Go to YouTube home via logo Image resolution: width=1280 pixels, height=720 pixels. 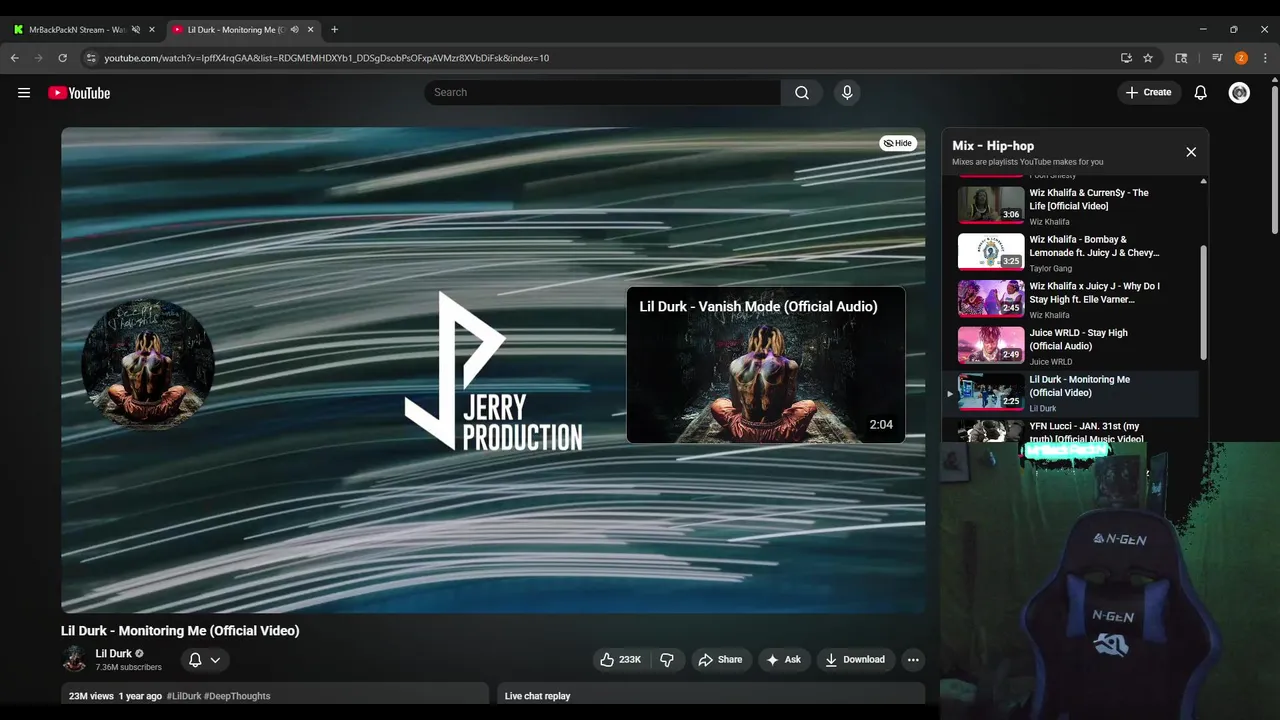[x=79, y=93]
